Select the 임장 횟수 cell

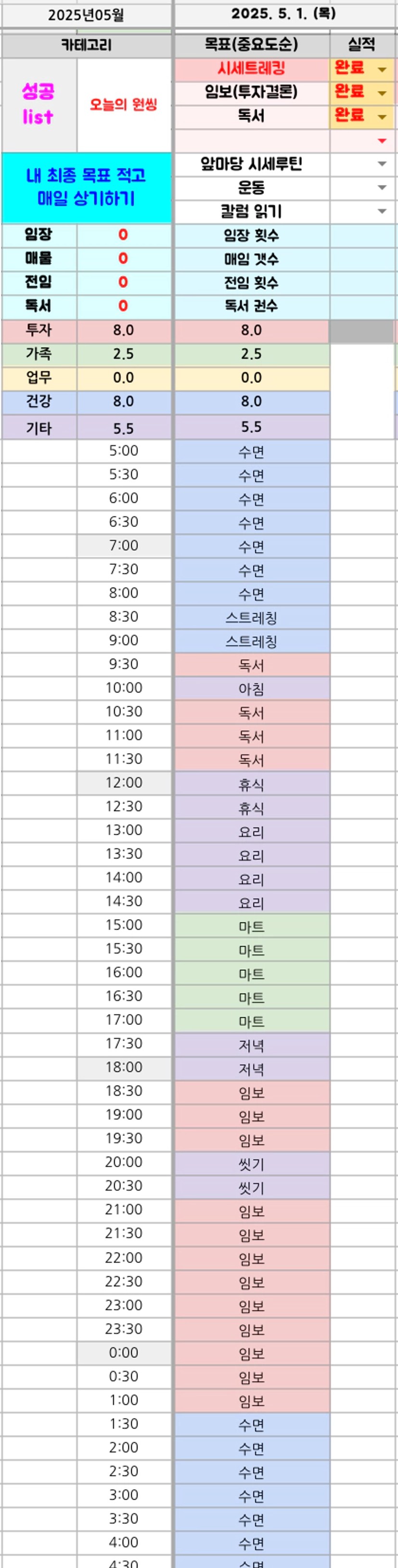click(x=251, y=235)
